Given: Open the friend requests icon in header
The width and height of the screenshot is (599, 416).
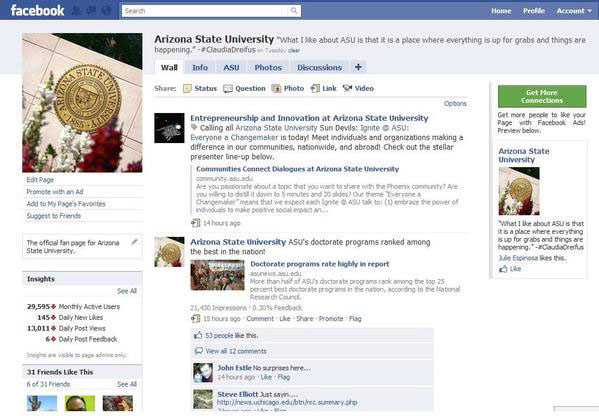Looking at the screenshot, I should point(77,10).
